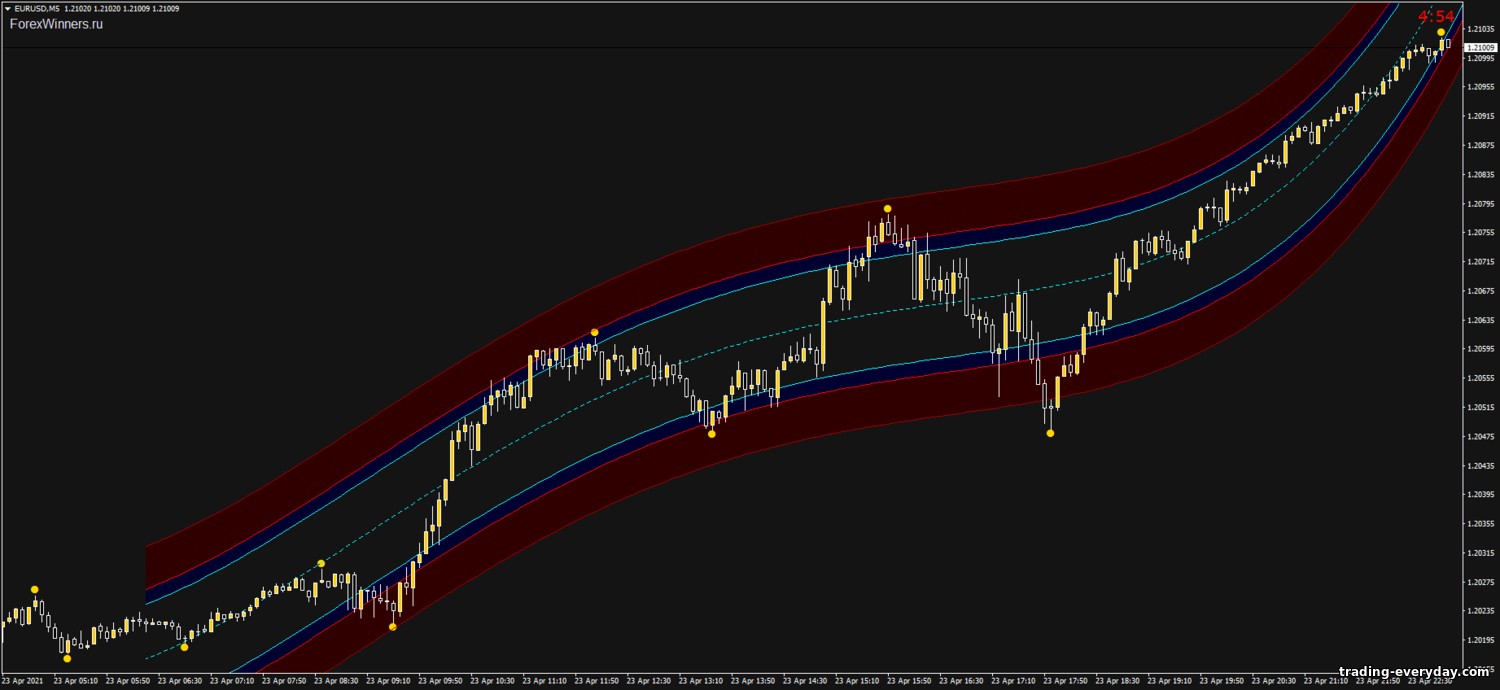Click the ForexWinners.ru chart label
This screenshot has width=1500, height=690.
tap(56, 24)
